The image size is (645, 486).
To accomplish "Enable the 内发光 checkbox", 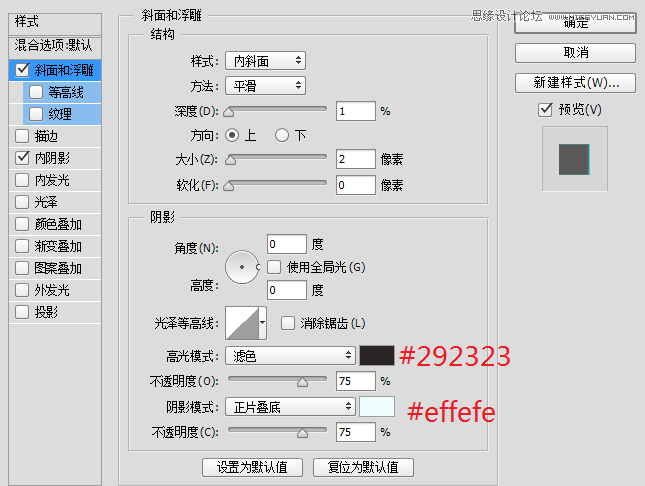I will pos(22,180).
